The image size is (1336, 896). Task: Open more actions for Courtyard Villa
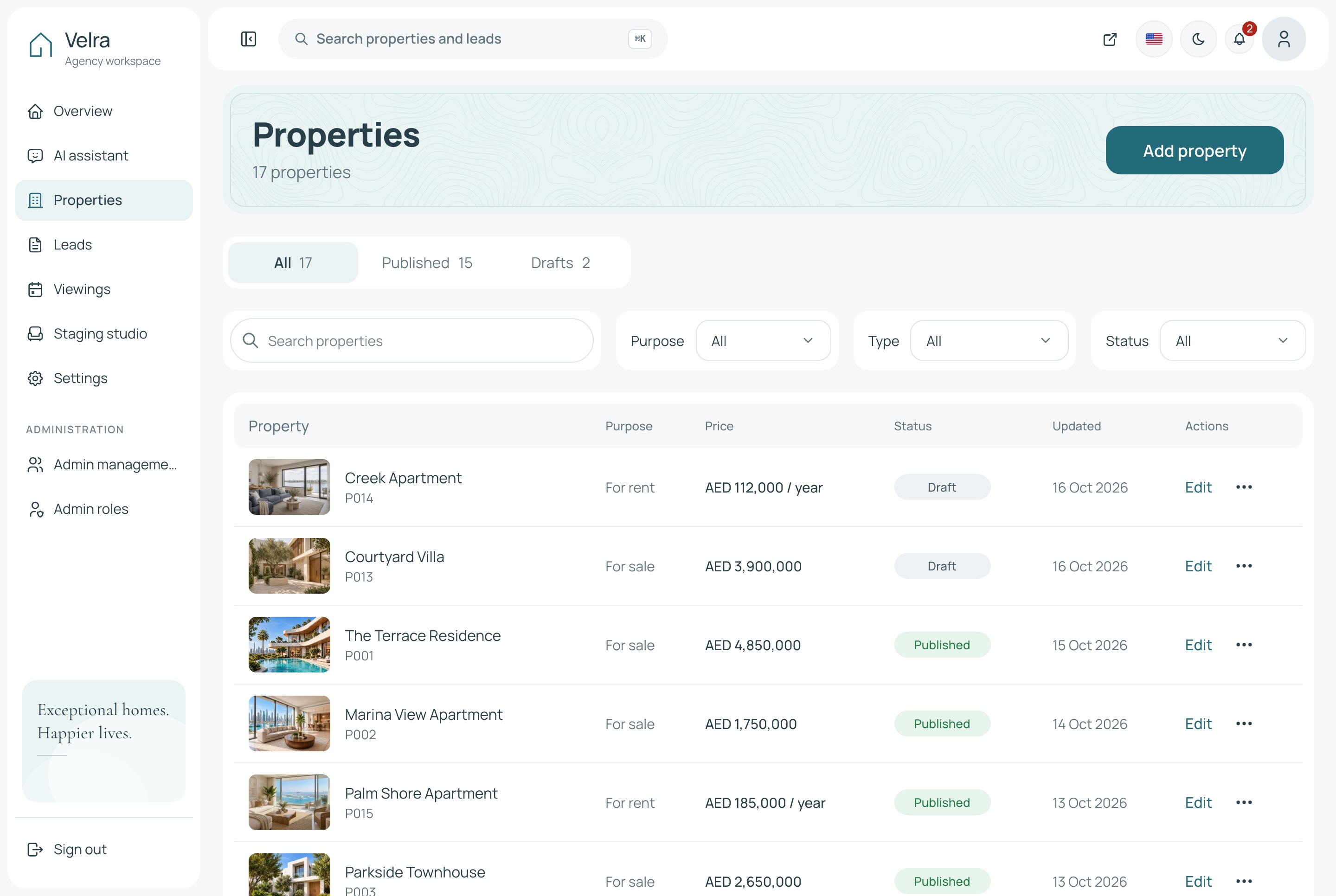tap(1244, 566)
